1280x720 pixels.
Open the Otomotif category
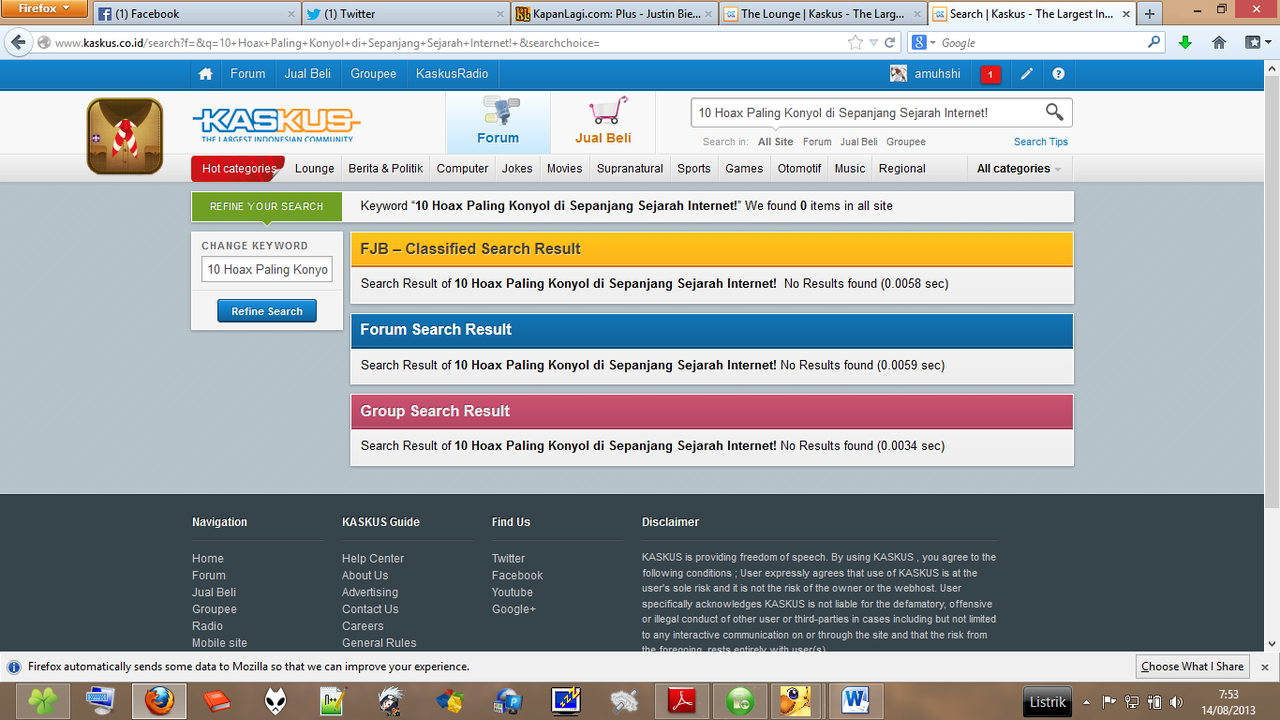pyautogui.click(x=800, y=169)
